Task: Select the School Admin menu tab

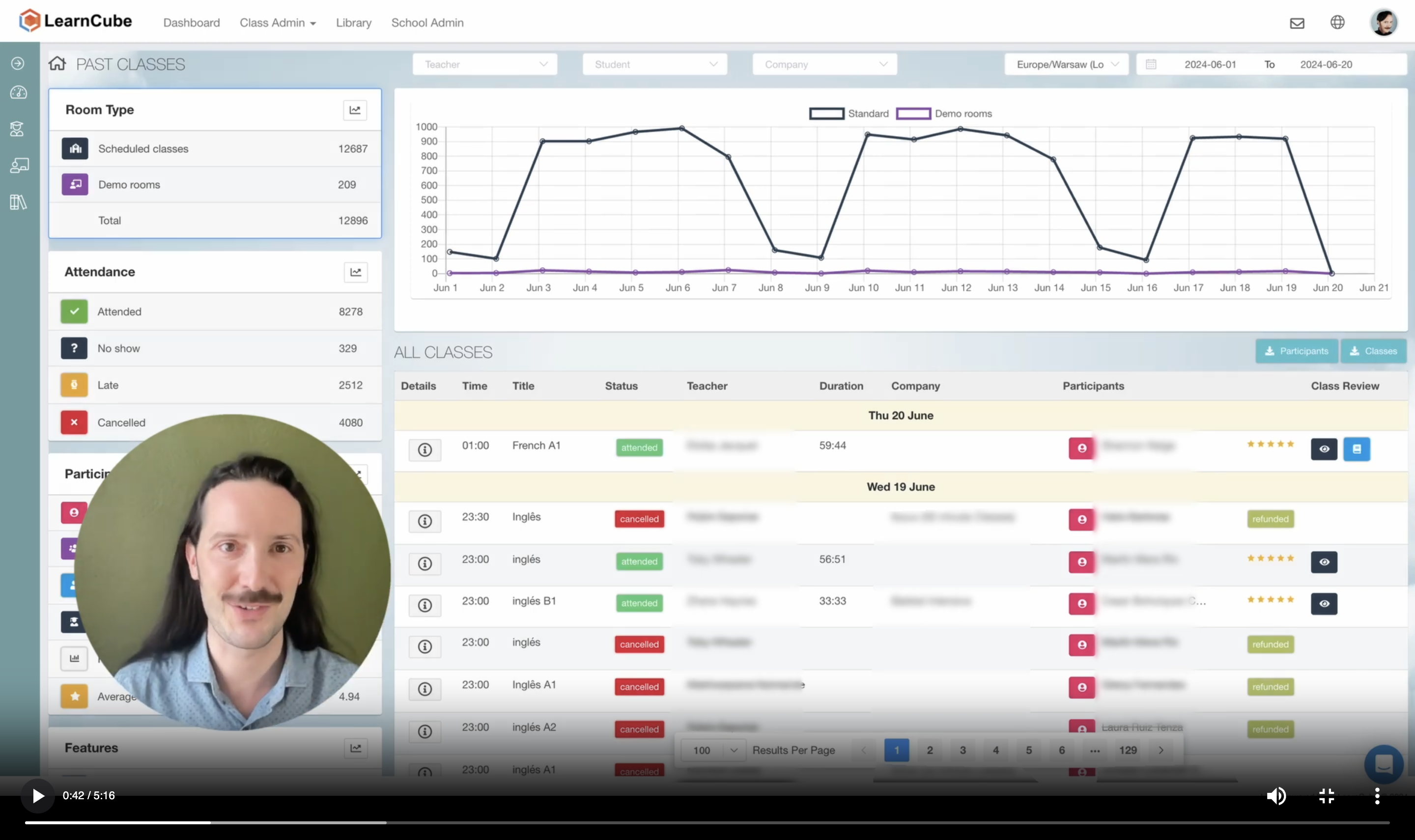Action: [x=427, y=22]
